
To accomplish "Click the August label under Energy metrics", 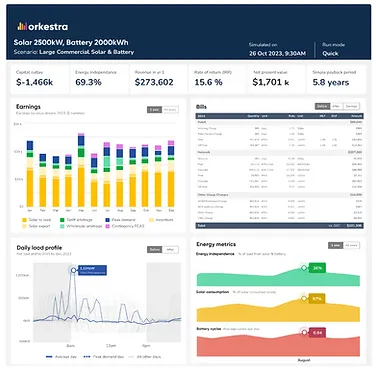I will click(x=304, y=360).
